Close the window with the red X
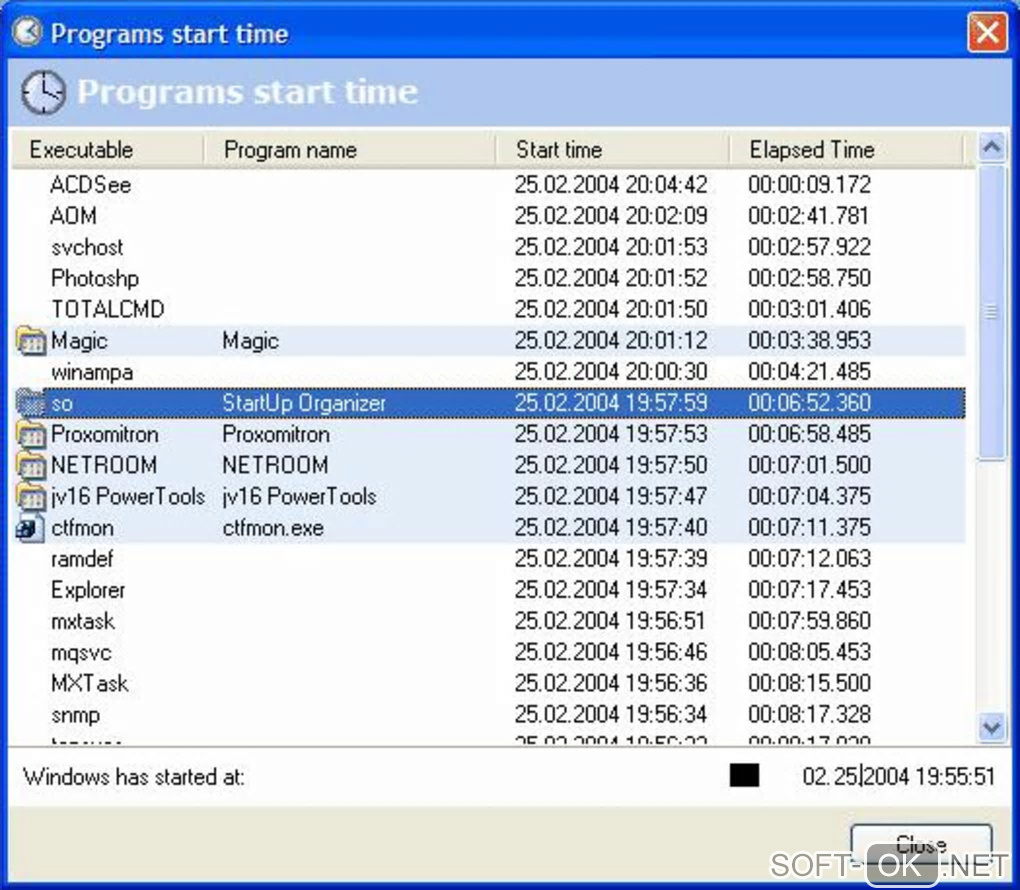The height and width of the screenshot is (890, 1020). tap(987, 33)
